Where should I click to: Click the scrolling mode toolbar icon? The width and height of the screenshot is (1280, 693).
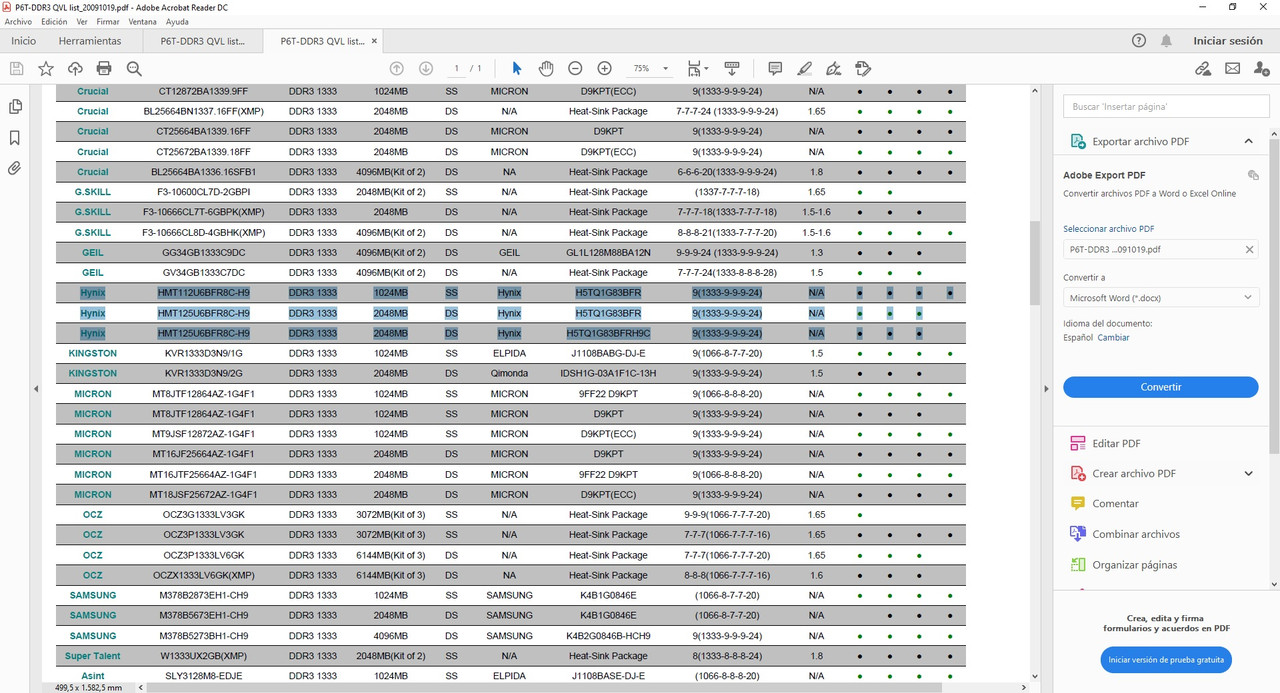click(731, 68)
